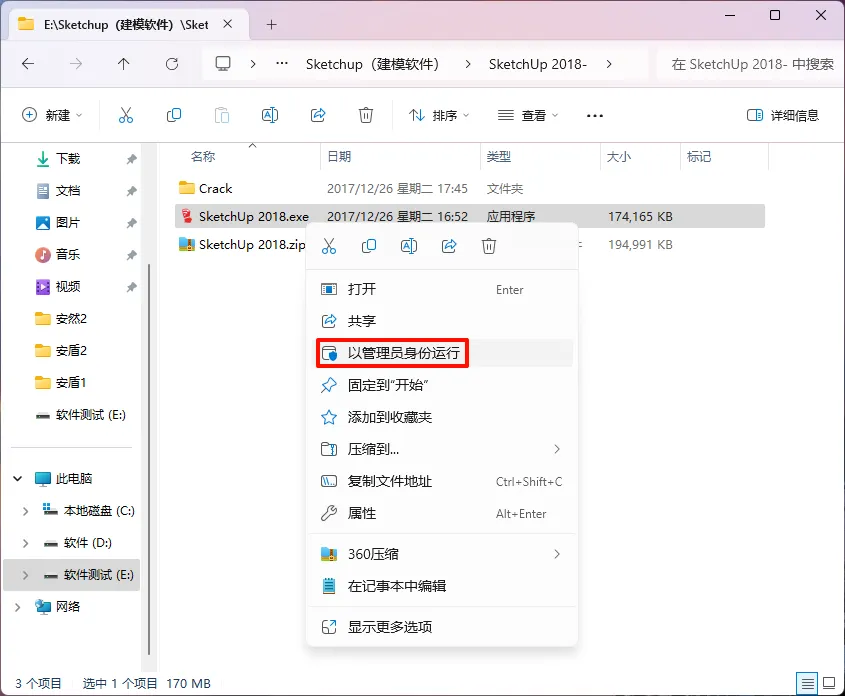This screenshot has height=696, width=845.
Task: Expand the chevron after SketchUp 2018- in path
Action: (x=609, y=64)
